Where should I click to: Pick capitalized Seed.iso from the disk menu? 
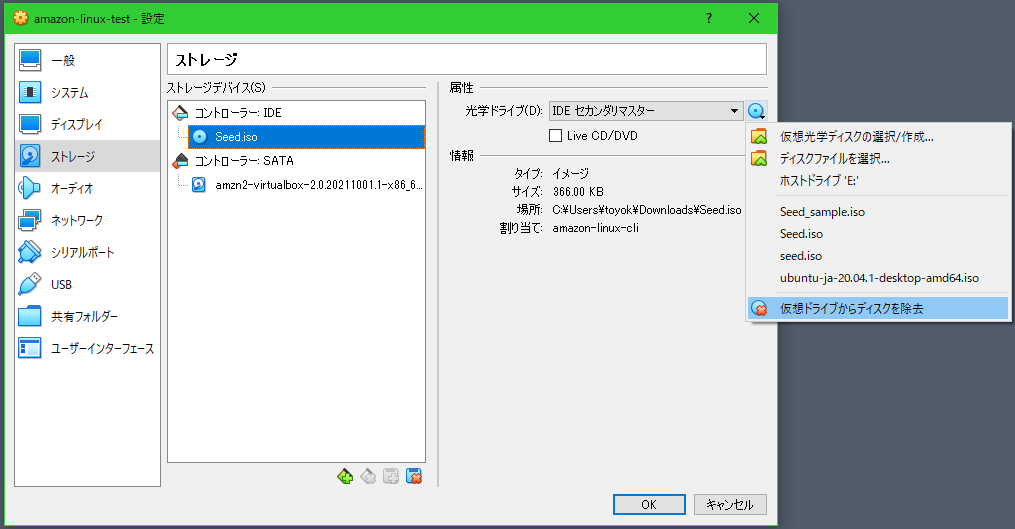tap(878, 234)
